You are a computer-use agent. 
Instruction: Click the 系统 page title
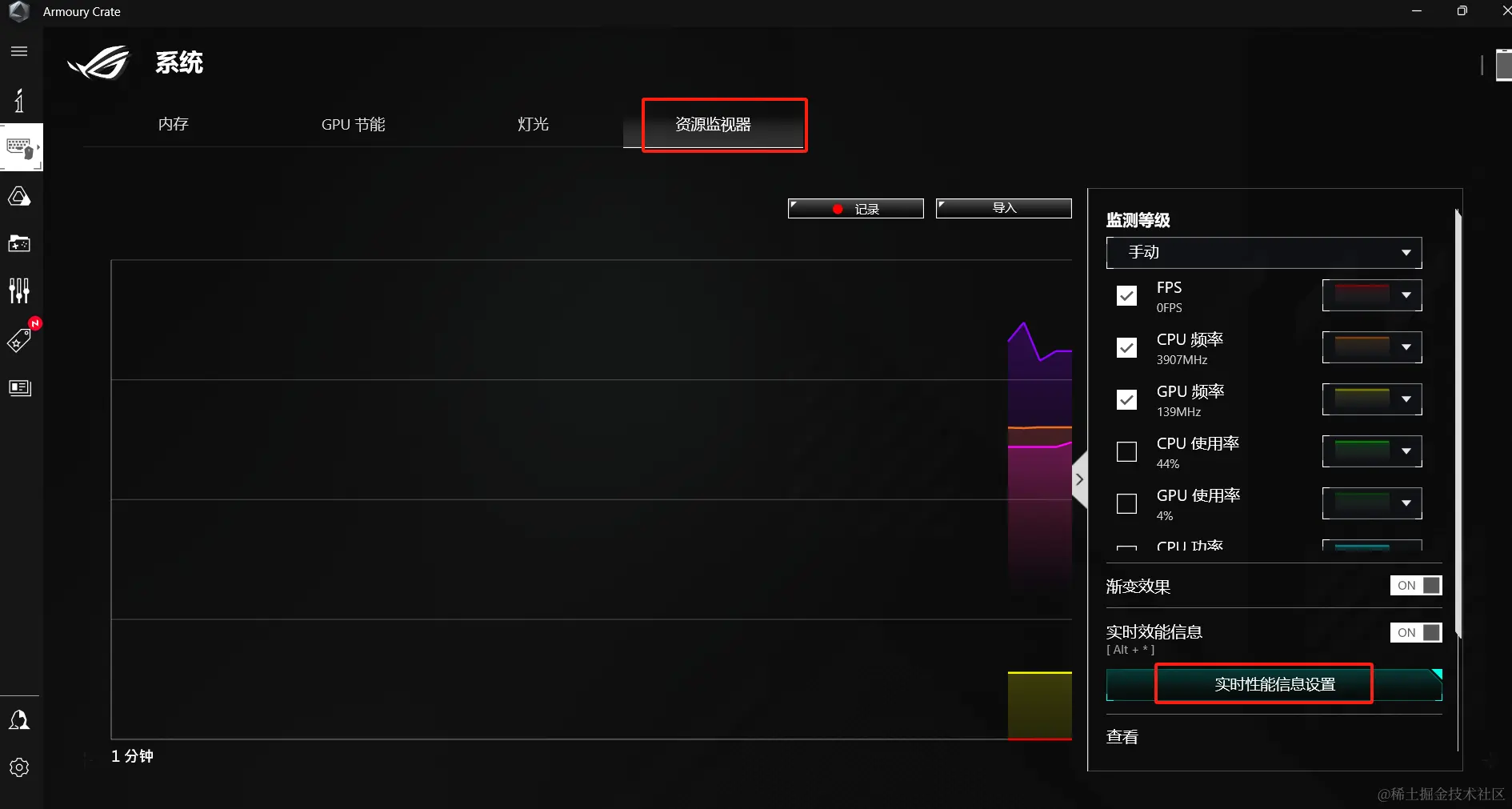click(179, 62)
